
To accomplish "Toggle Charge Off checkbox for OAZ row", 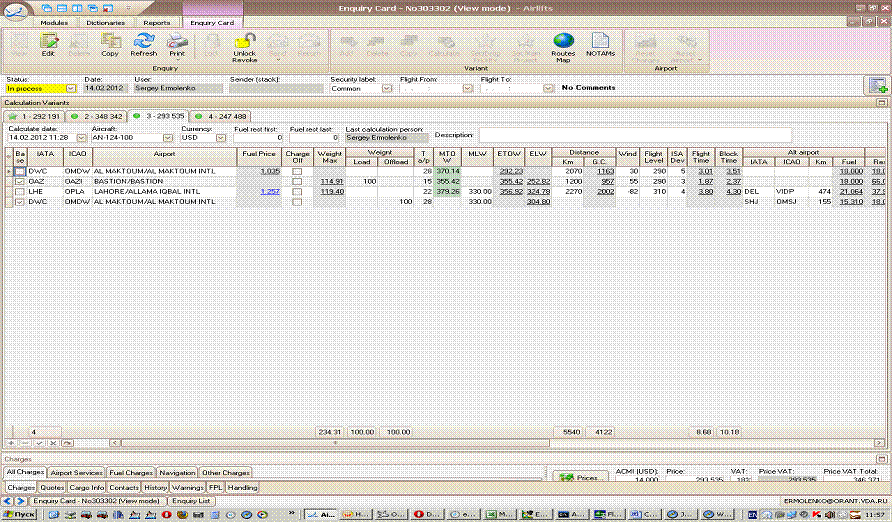I will pos(297,181).
